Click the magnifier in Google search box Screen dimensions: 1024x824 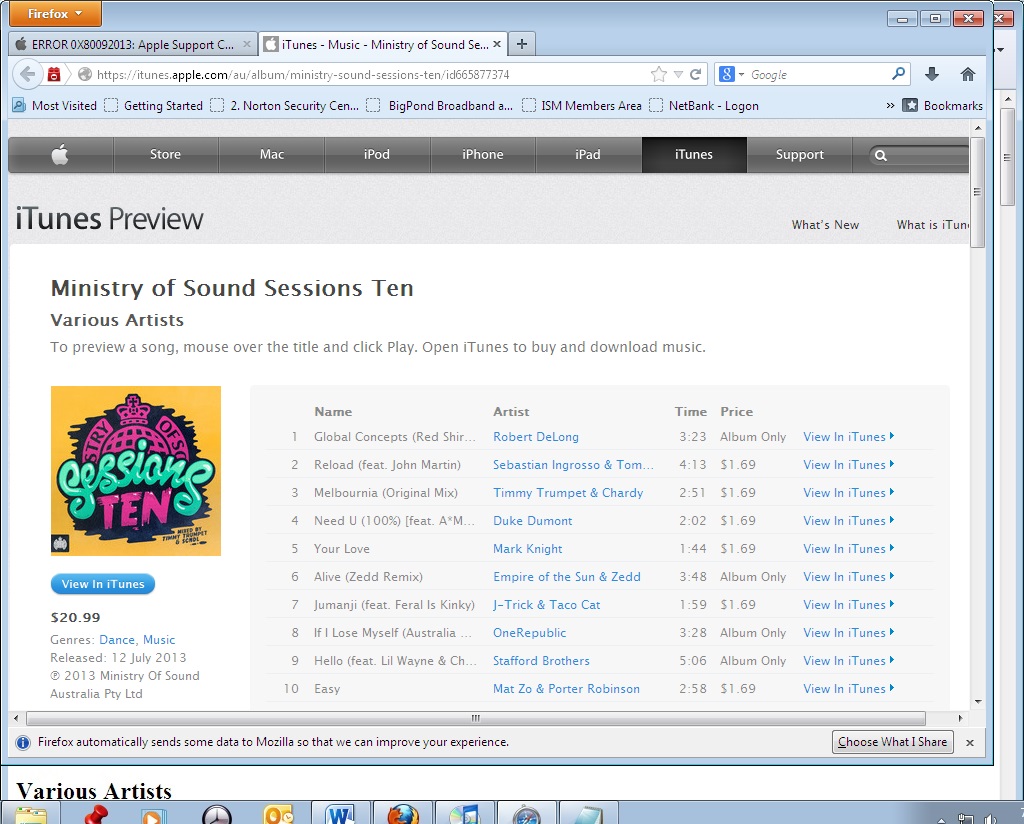(x=899, y=74)
